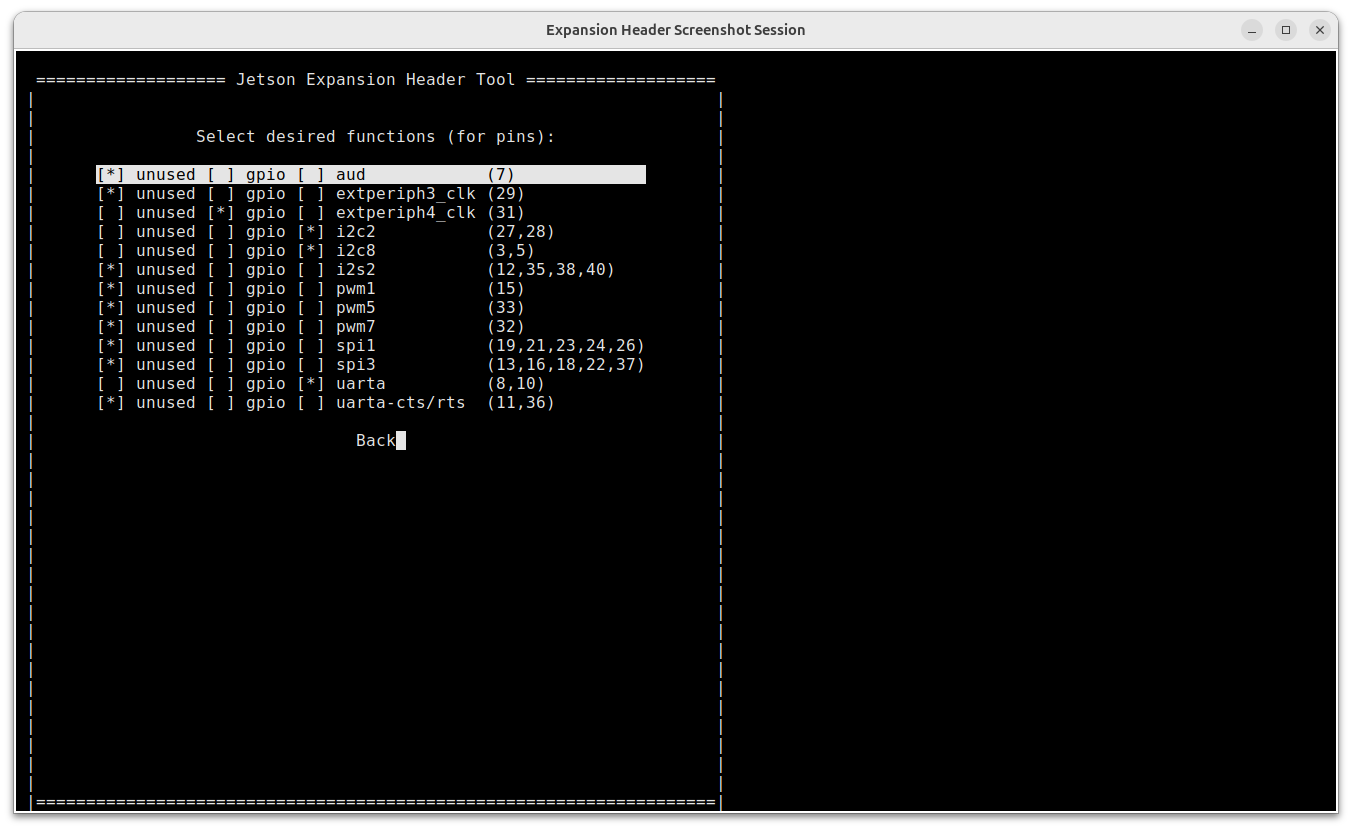
Task: Click the "Select desired functions (for pins):" prompt
Action: (x=376, y=137)
